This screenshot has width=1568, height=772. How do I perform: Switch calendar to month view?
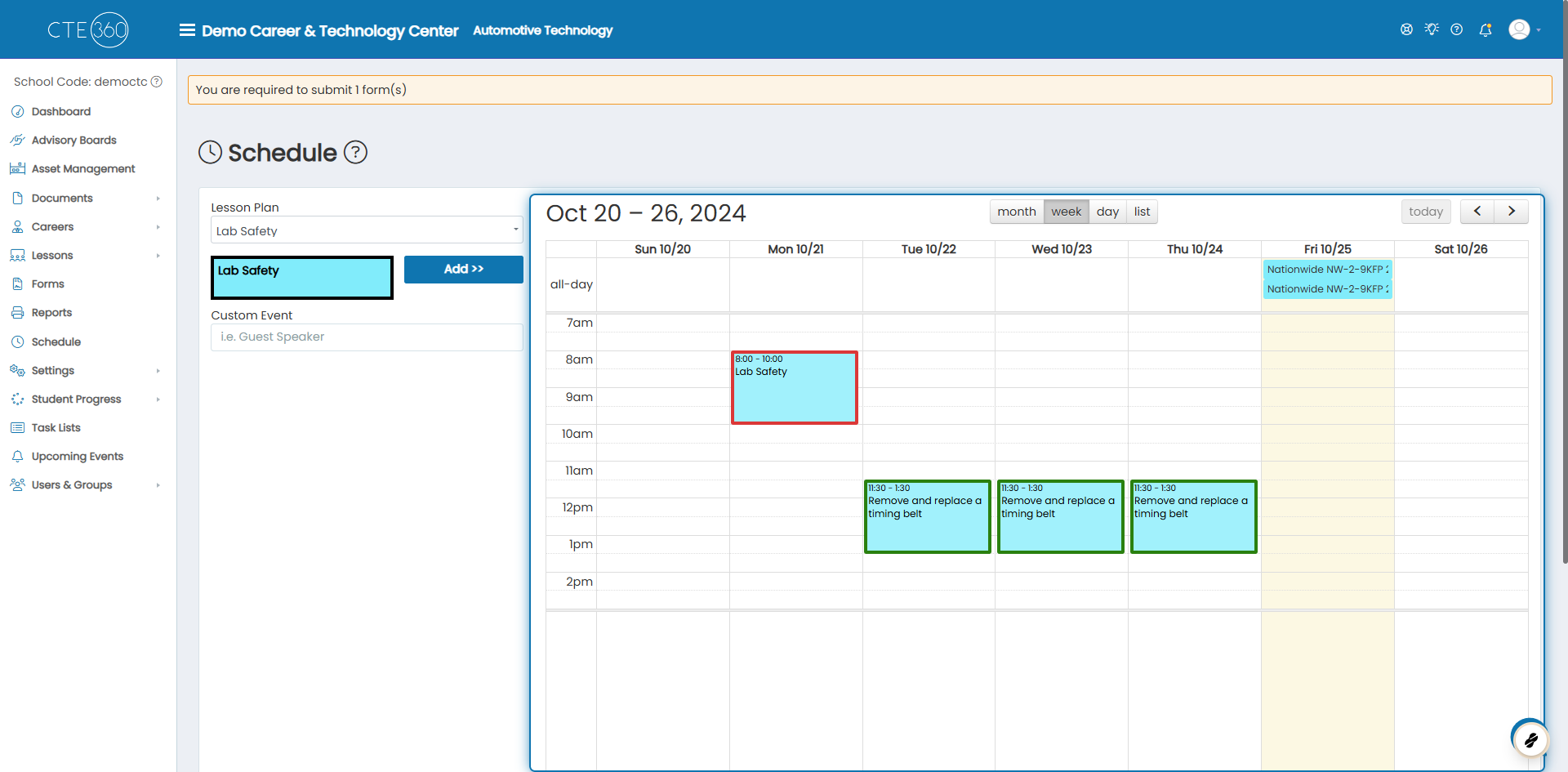point(1017,212)
